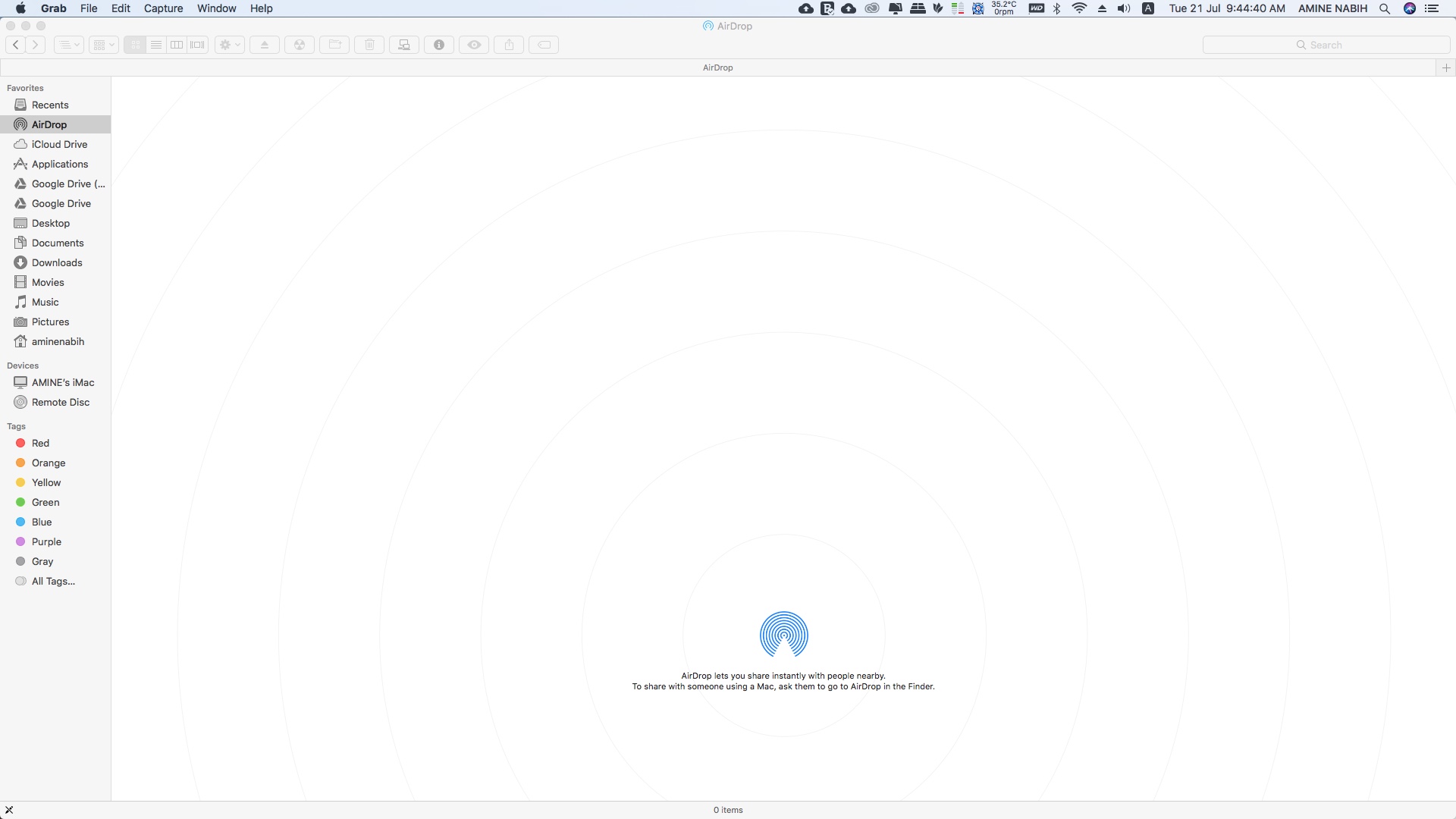Click the Finder Search field
This screenshot has width=1456, height=819.
click(x=1326, y=45)
